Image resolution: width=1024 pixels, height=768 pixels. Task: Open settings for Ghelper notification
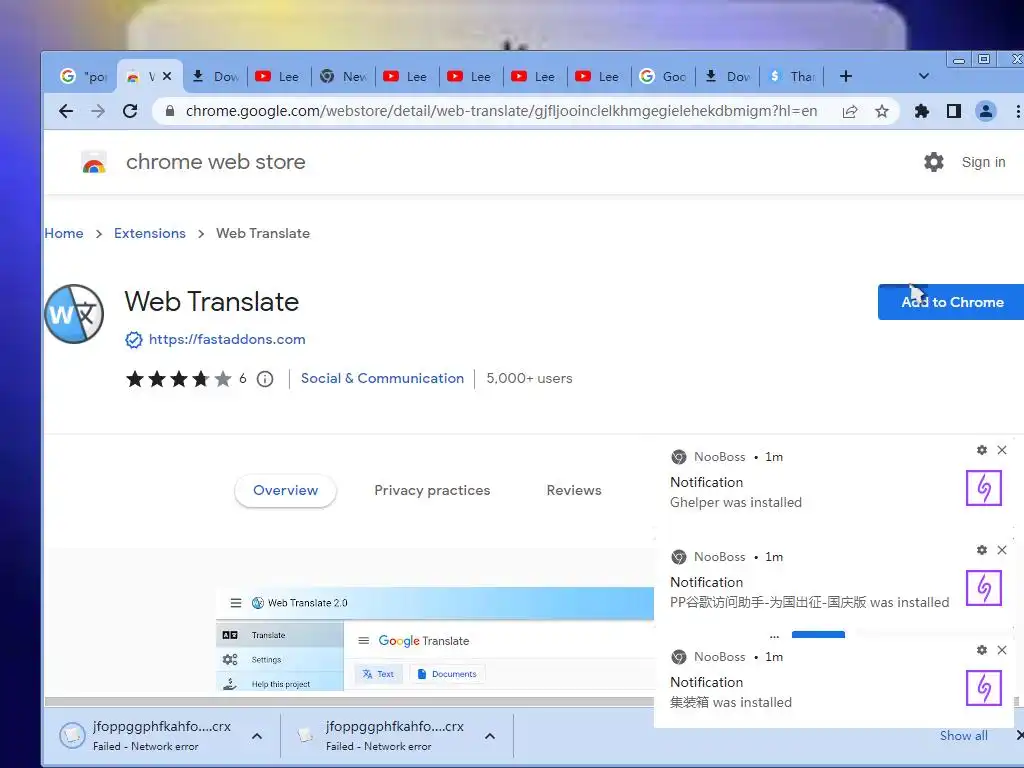[x=982, y=450]
